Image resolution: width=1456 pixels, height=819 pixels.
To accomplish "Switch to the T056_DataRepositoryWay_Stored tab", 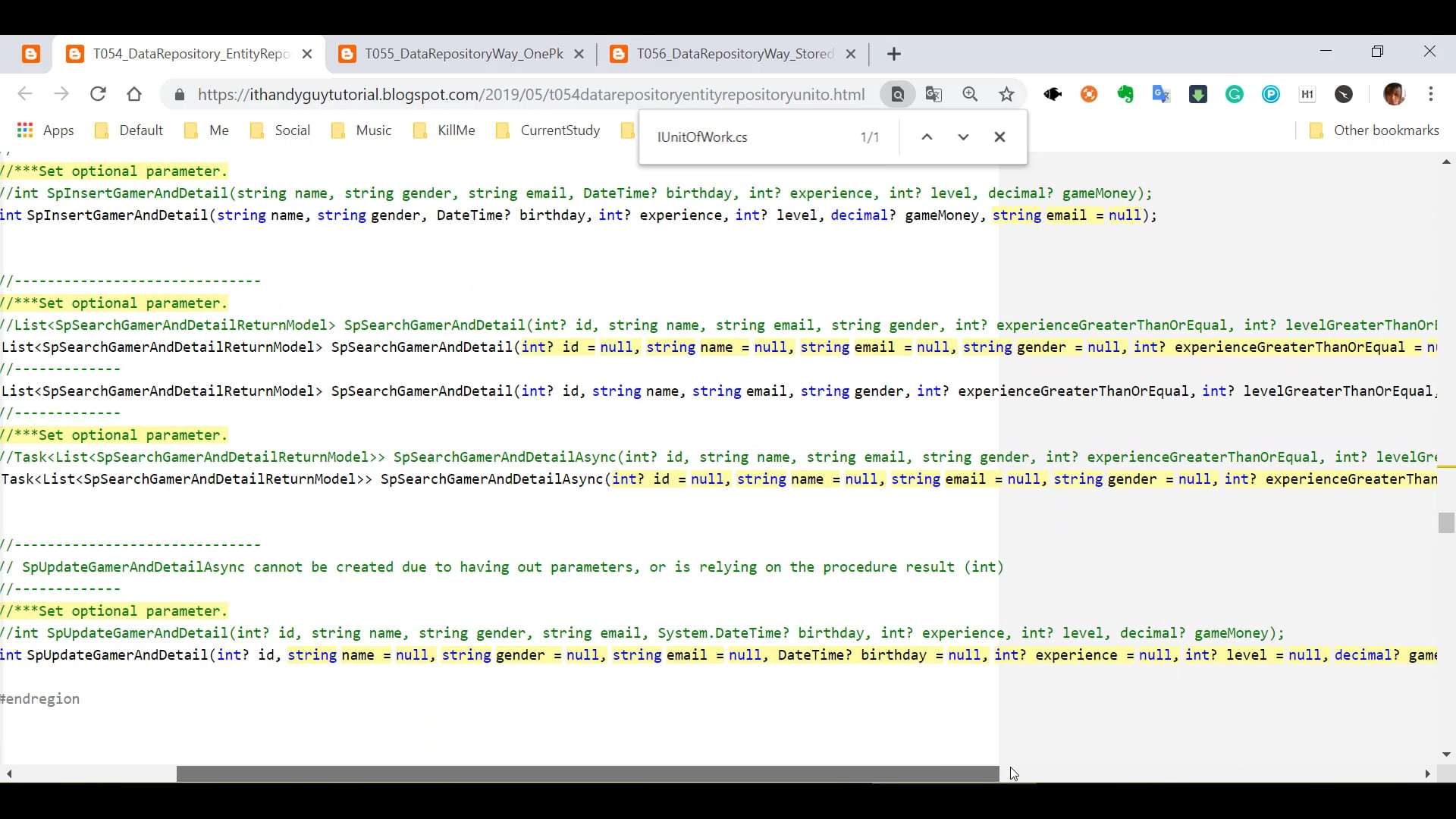I will click(x=734, y=54).
